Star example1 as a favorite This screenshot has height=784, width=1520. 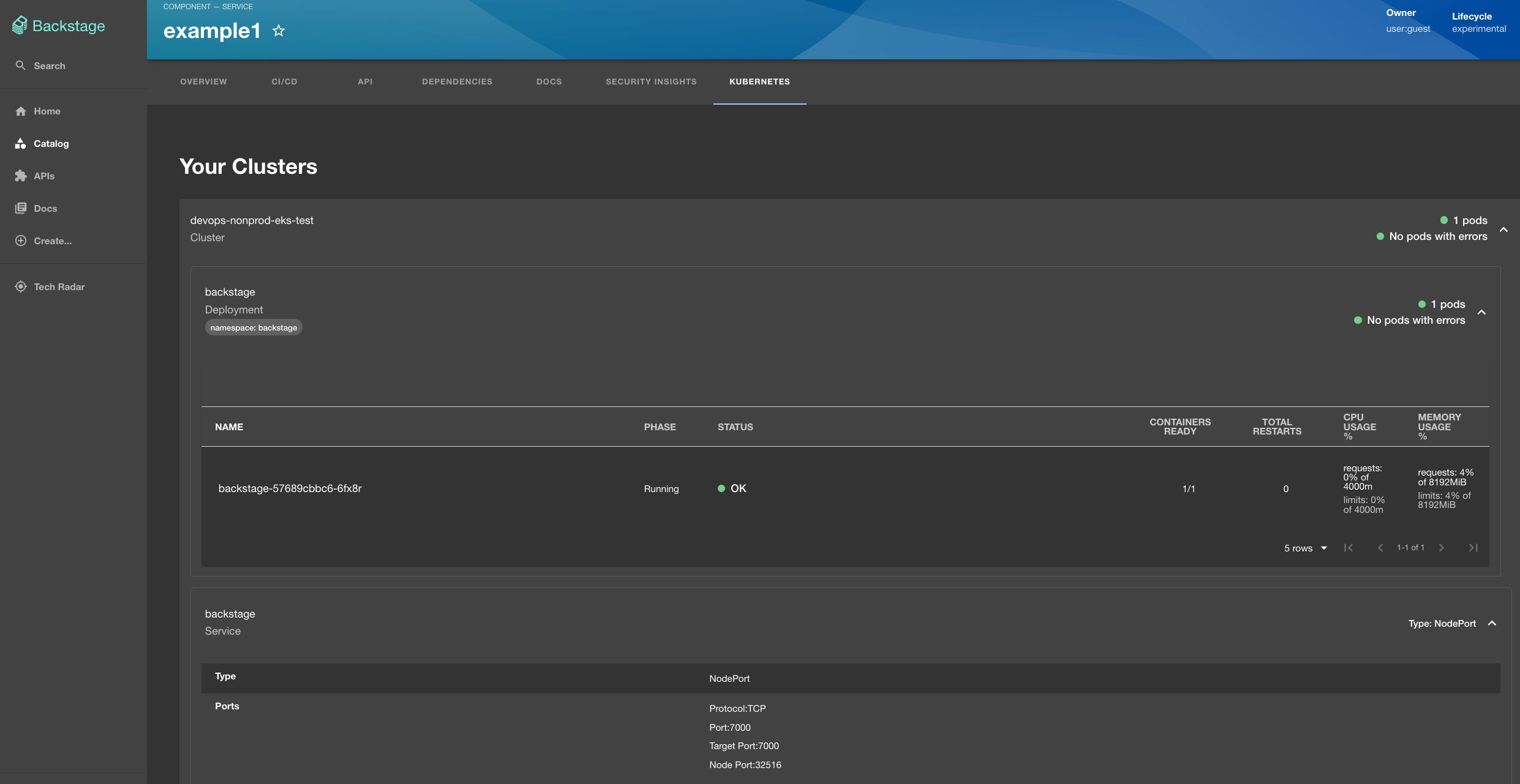point(279,31)
